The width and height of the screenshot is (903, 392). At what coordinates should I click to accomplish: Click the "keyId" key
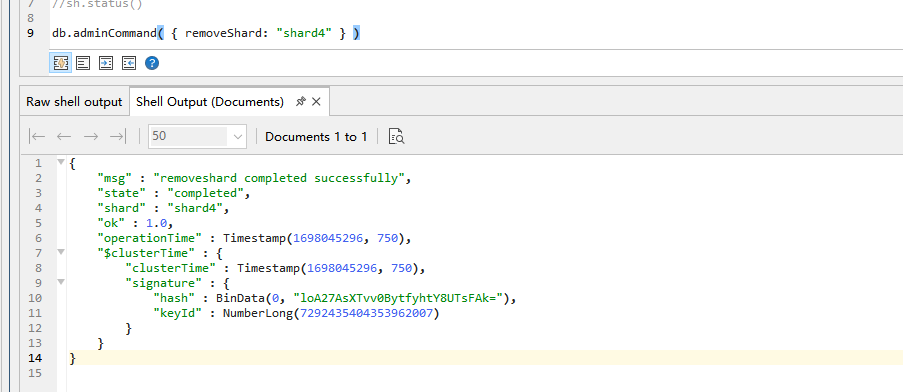pyautogui.click(x=178, y=313)
